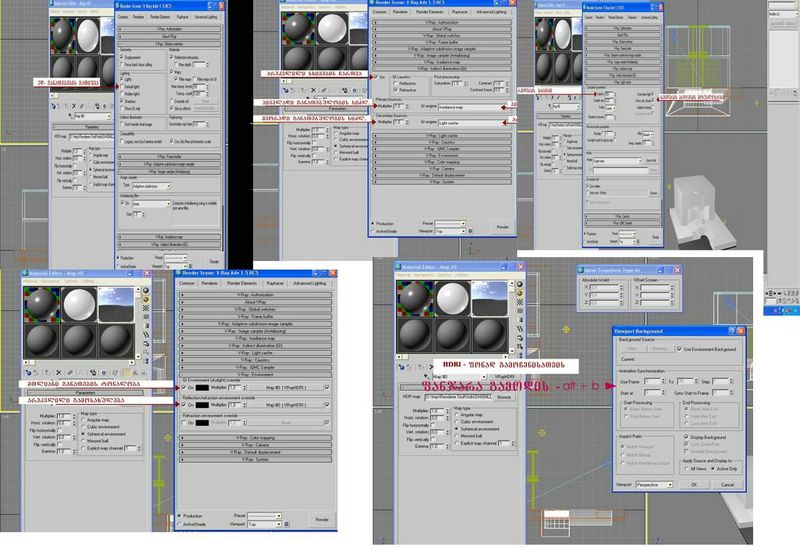800x547 pixels.
Task: Toggle Refractive GI caustics checkbox
Action: [396, 90]
